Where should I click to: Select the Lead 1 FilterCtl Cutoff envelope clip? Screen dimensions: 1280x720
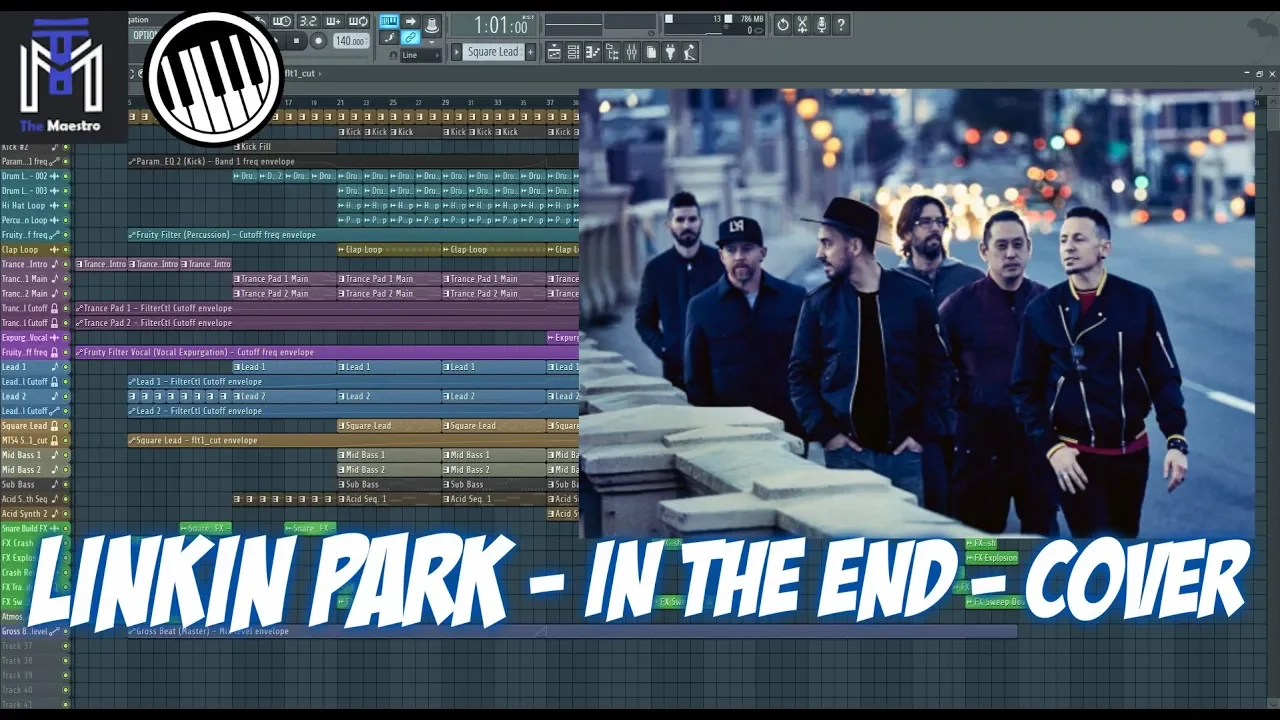tap(353, 381)
